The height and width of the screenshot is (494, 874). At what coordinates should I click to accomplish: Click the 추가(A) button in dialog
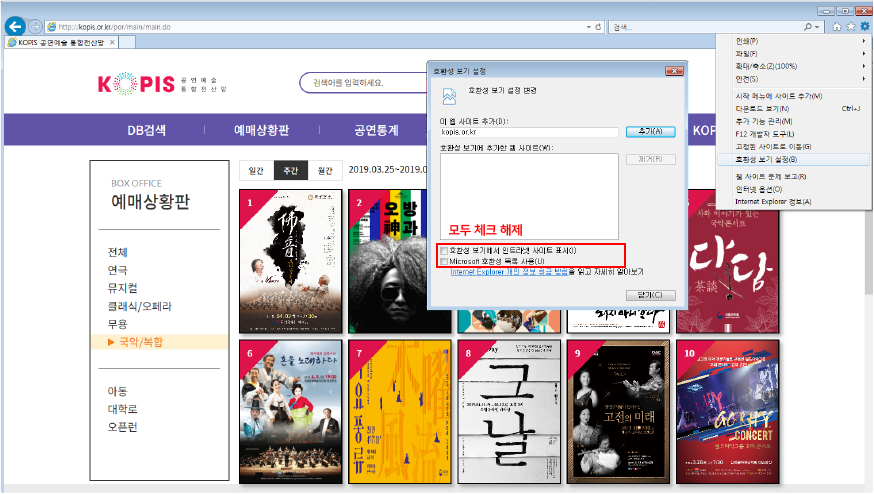[x=650, y=132]
